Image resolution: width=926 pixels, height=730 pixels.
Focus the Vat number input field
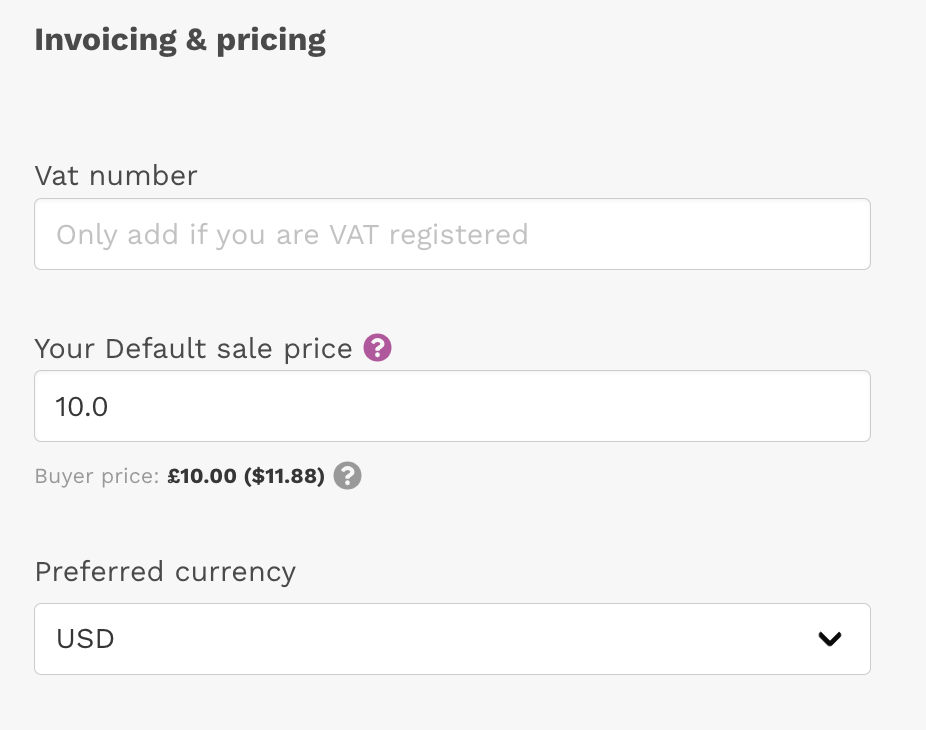pyautogui.click(x=452, y=234)
